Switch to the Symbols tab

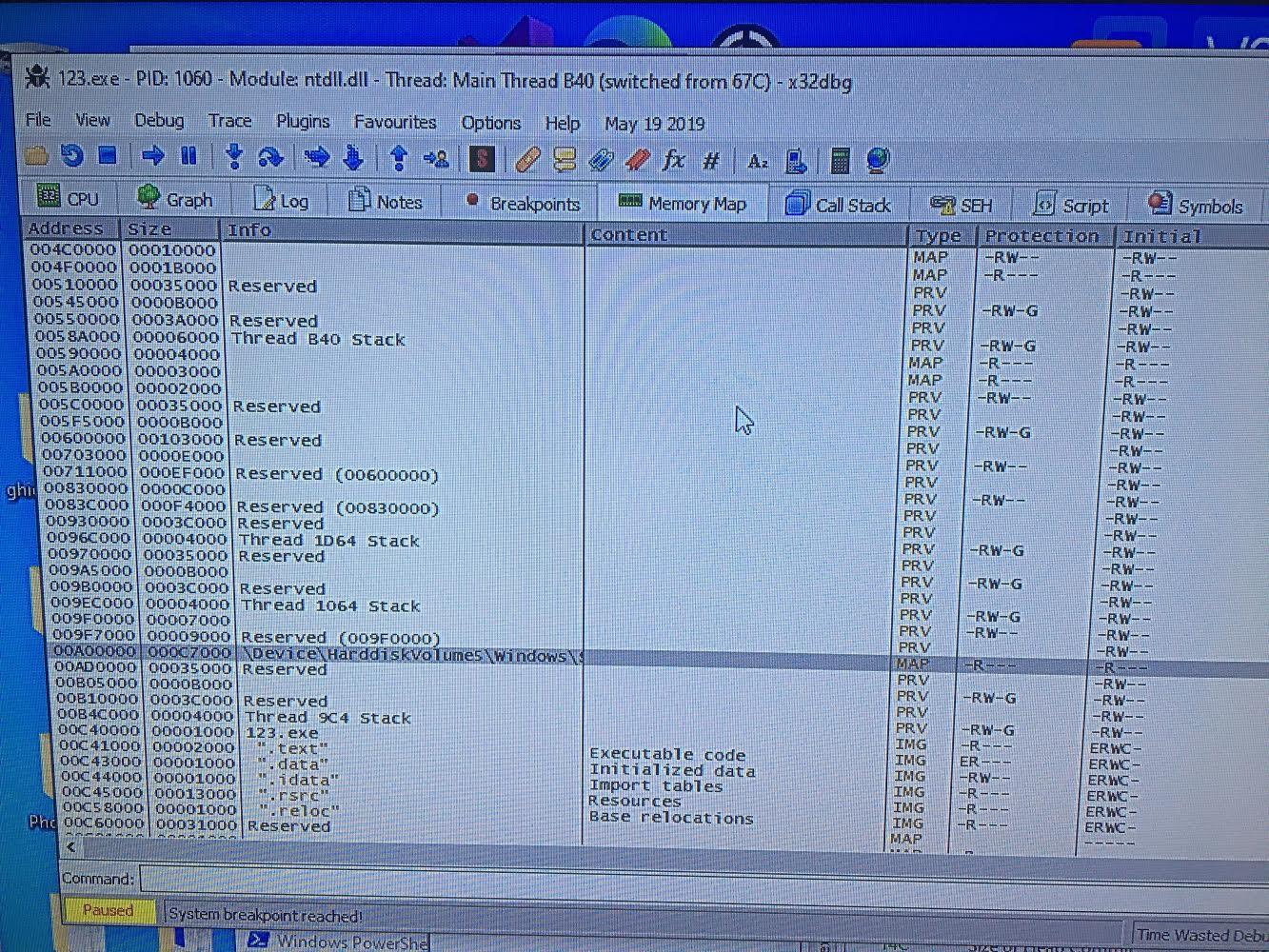click(1197, 207)
